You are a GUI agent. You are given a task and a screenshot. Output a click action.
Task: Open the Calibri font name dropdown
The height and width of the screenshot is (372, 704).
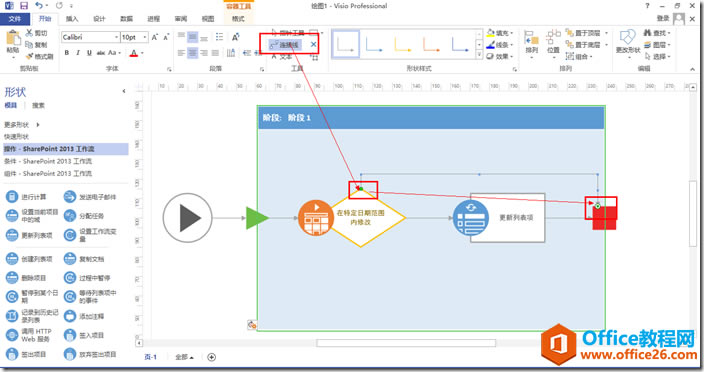tap(116, 37)
